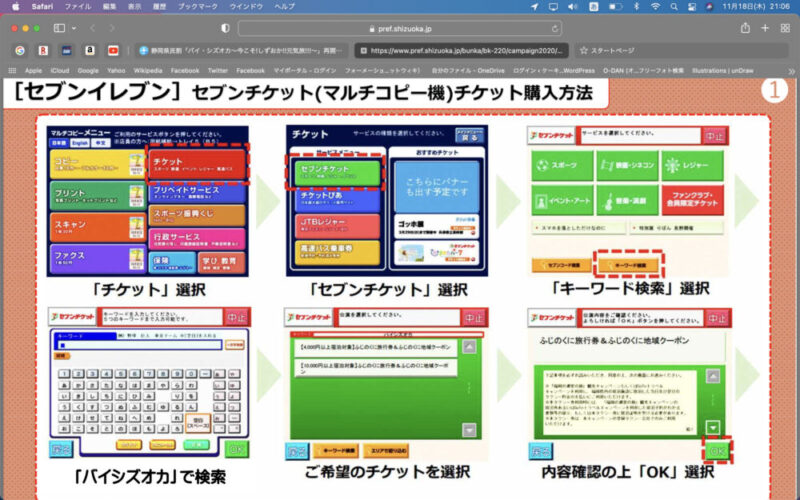
Task: Open the screen mirroring display icon
Action: [x=554, y=7]
